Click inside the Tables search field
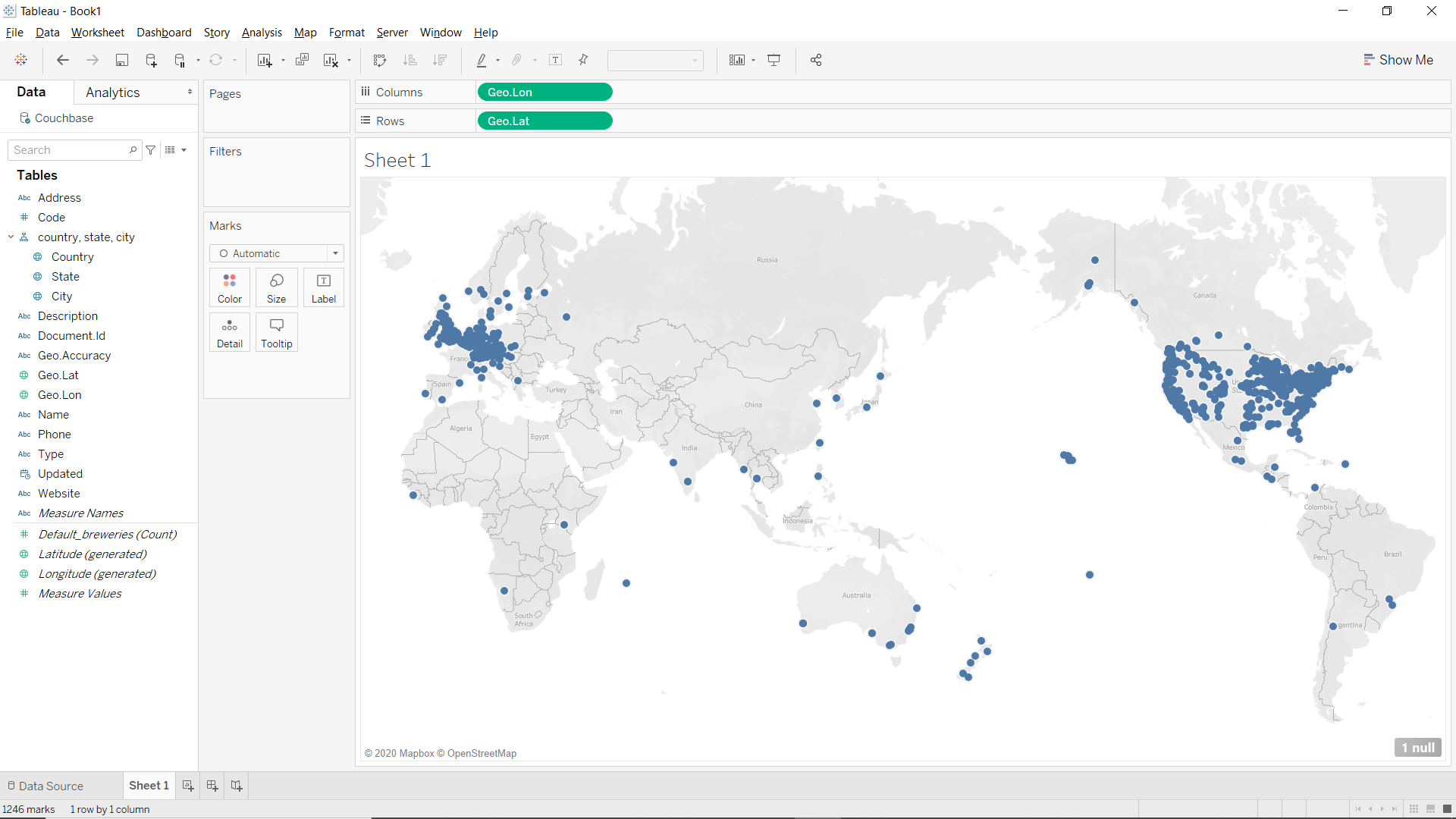The height and width of the screenshot is (819, 1456). click(72, 149)
